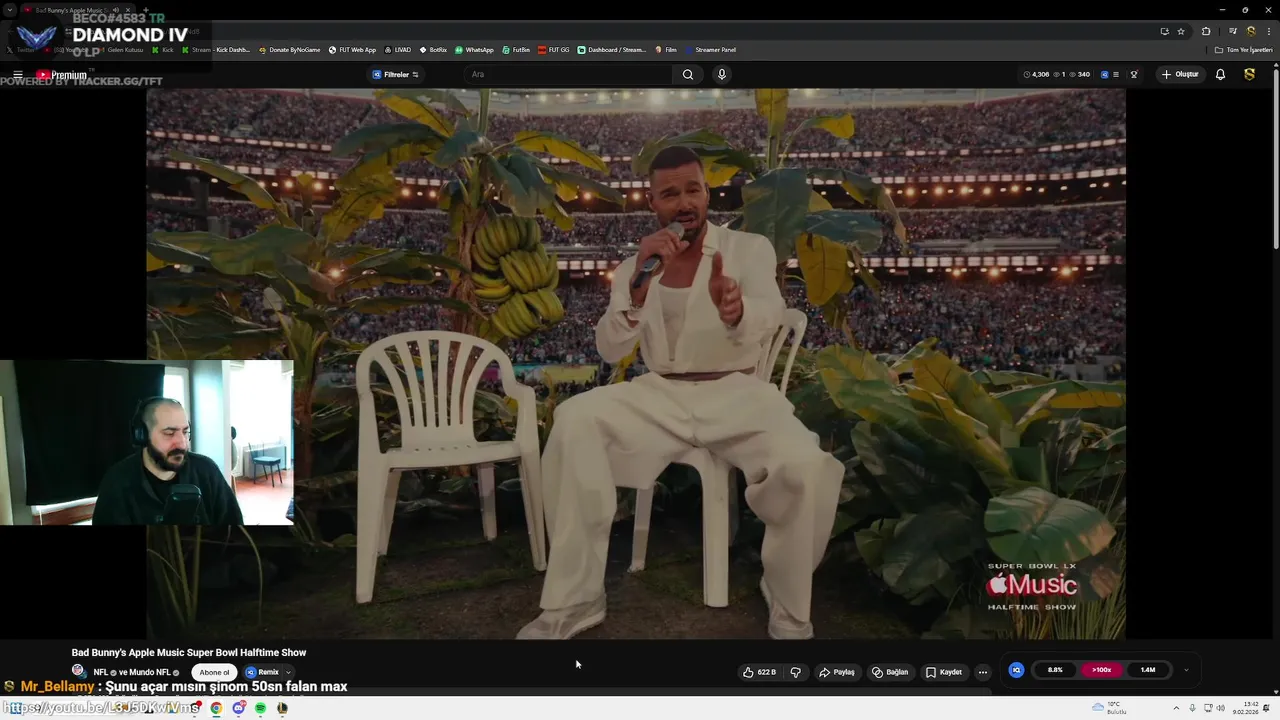Screen dimensions: 1280x720
Task: Click the Remix button
Action: [262, 672]
